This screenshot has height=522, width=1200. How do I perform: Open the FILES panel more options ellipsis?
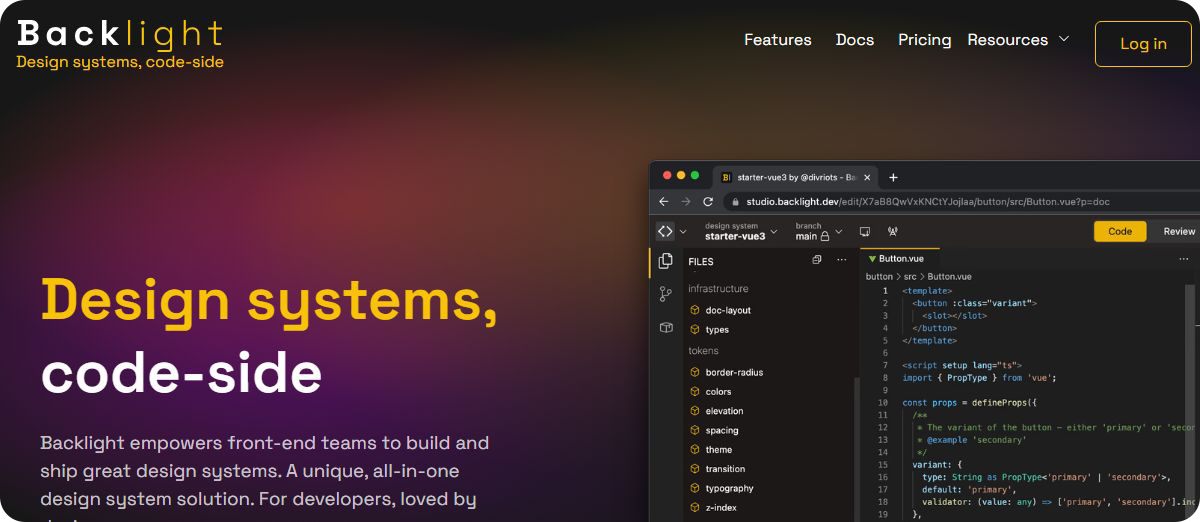pos(842,260)
